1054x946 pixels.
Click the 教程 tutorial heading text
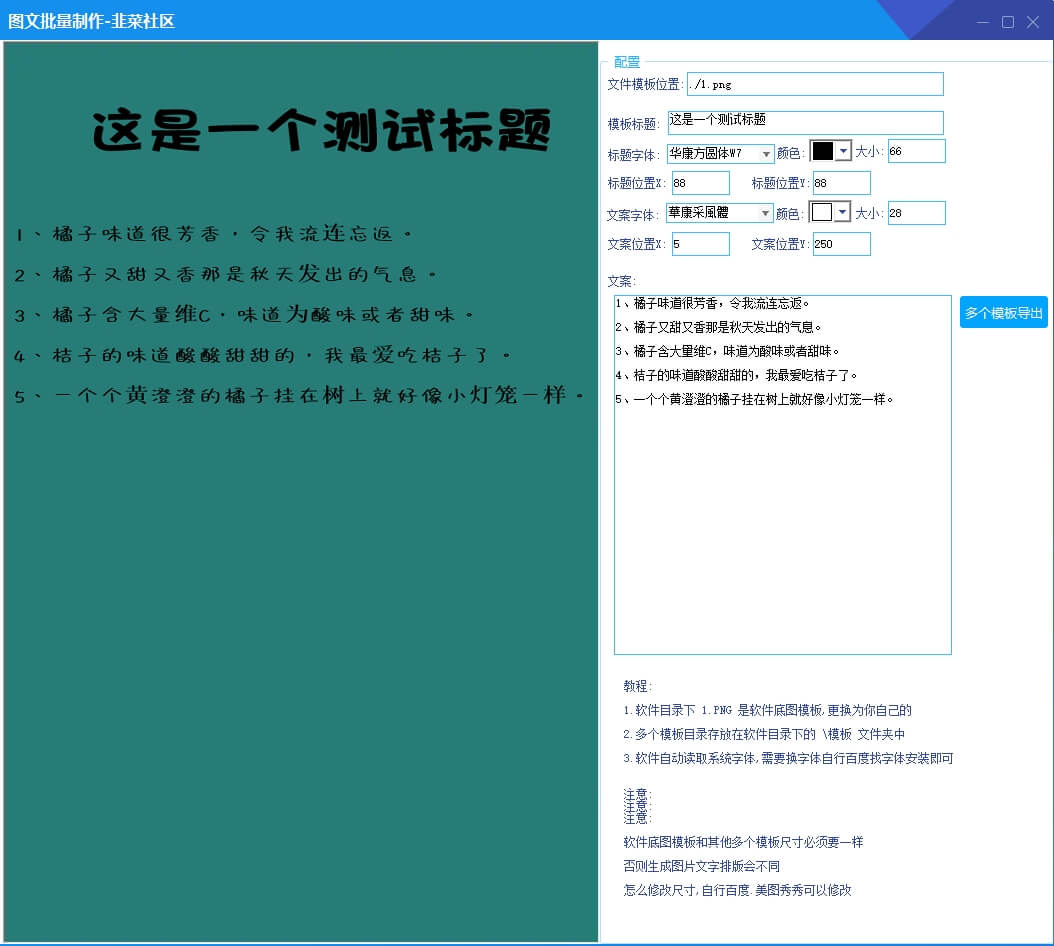(637, 686)
